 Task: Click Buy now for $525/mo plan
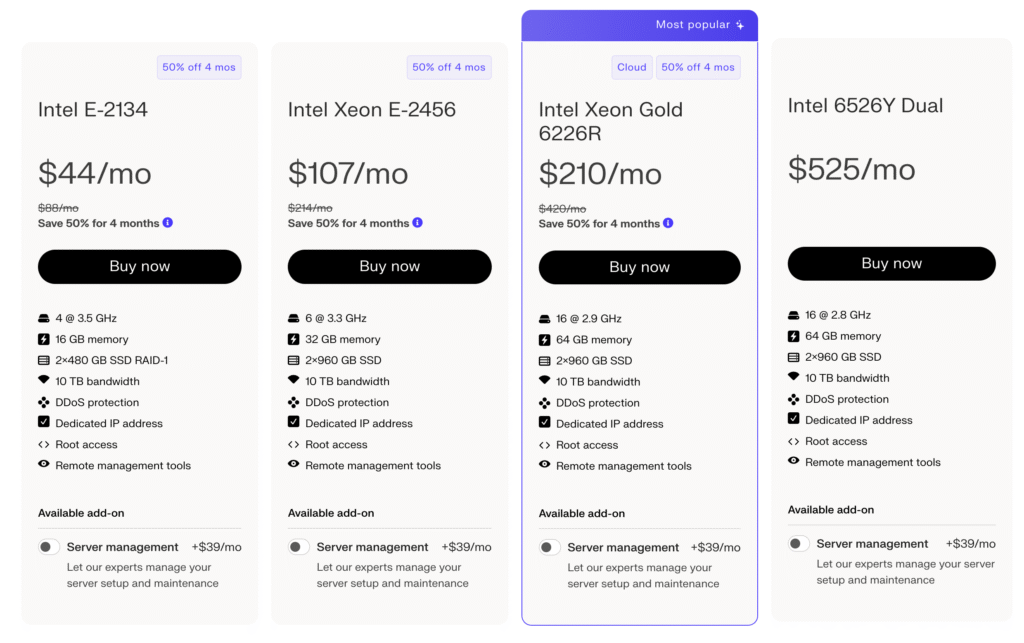[891, 264]
